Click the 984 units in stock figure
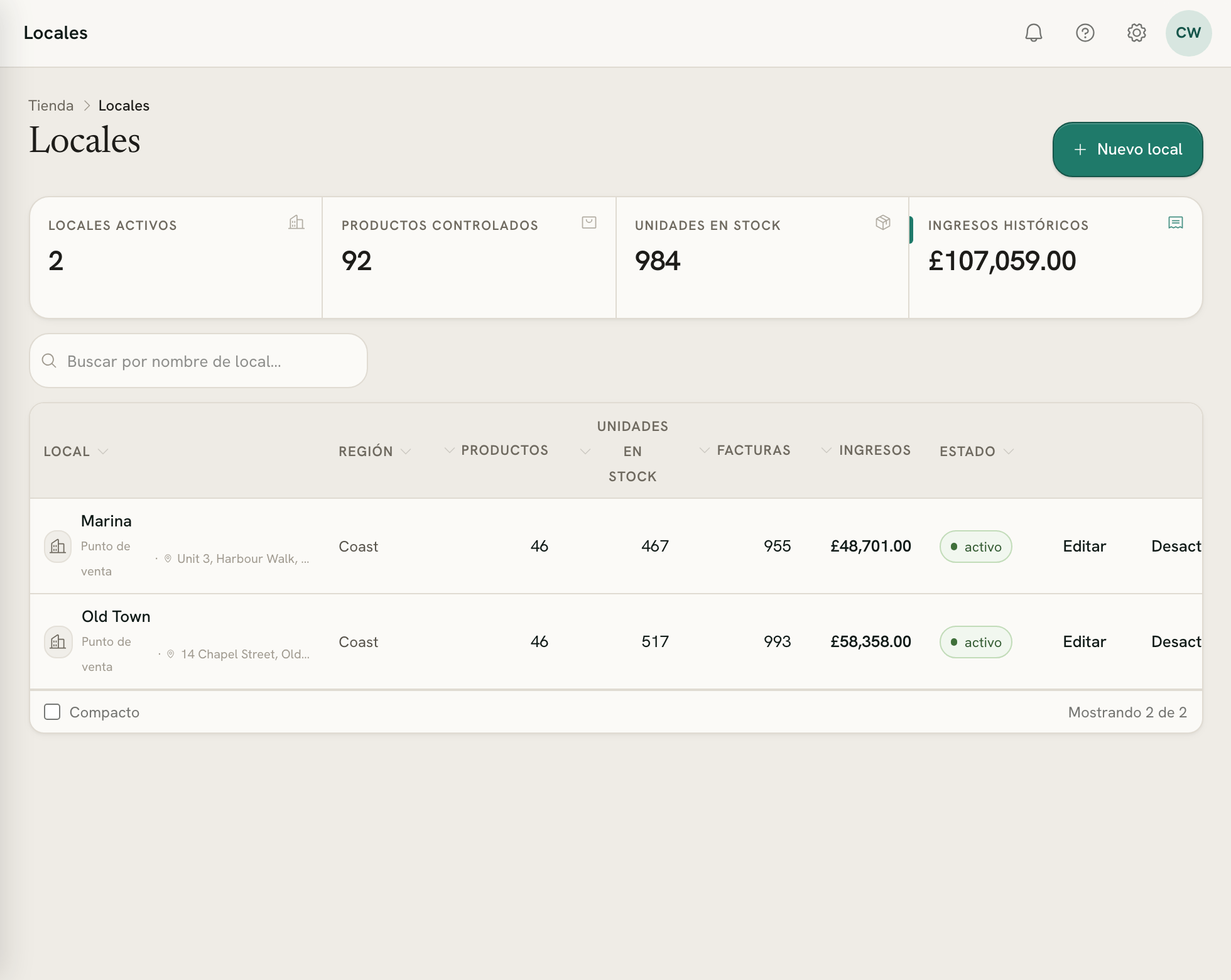The image size is (1231, 980). 657,261
